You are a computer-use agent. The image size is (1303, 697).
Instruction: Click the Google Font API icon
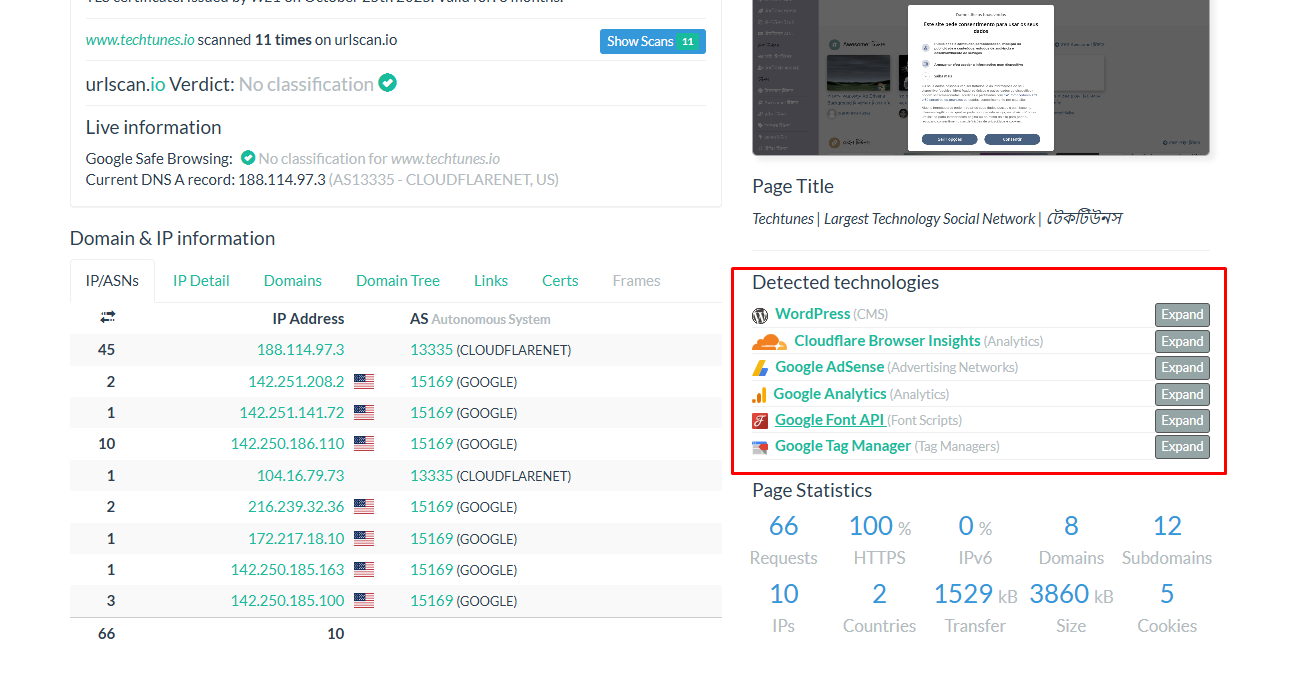click(x=760, y=421)
